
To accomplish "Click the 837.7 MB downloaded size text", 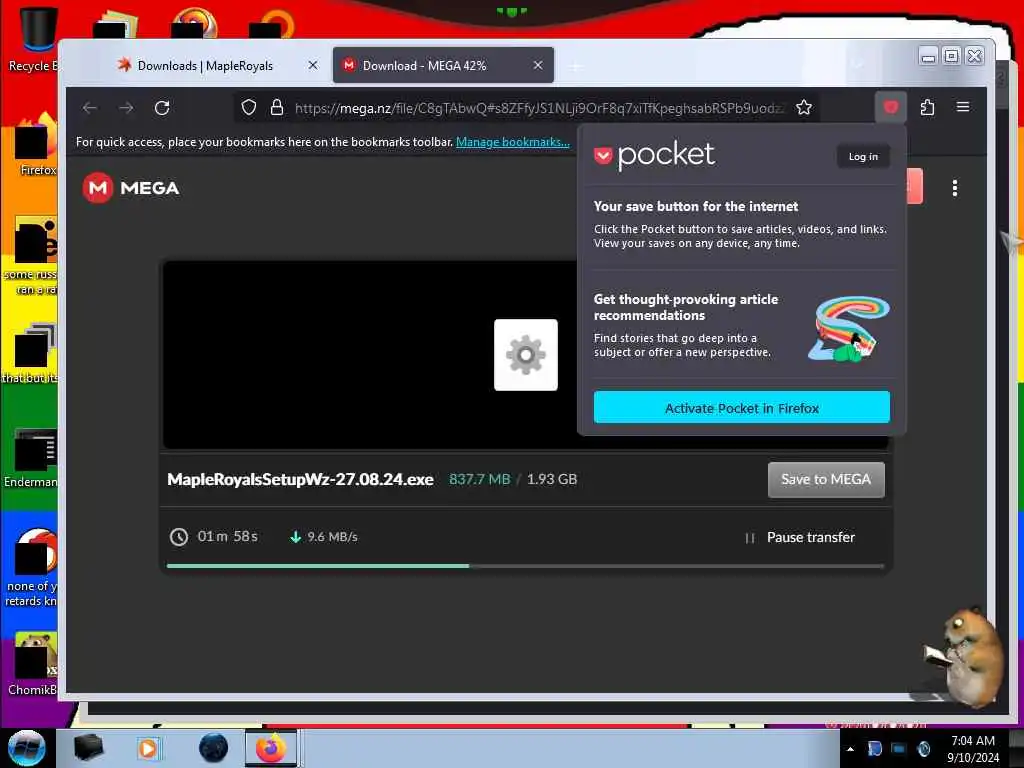I will 479,479.
